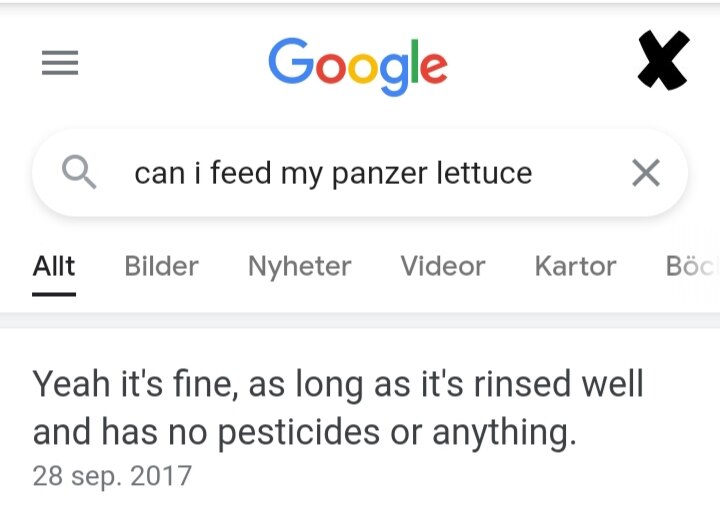Open the hamburger menu
720x516 pixels.
click(x=60, y=64)
